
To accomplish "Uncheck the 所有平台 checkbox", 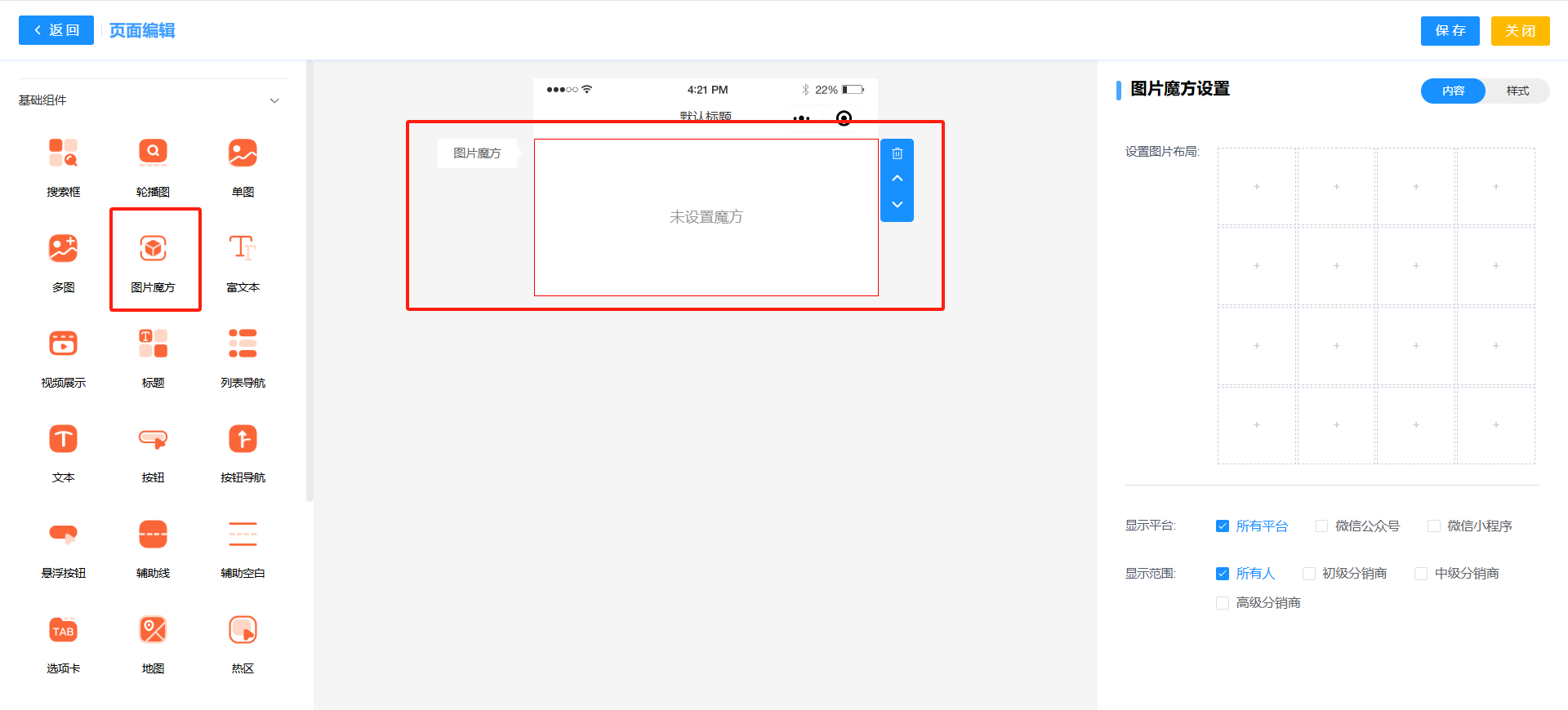I will [x=1223, y=526].
